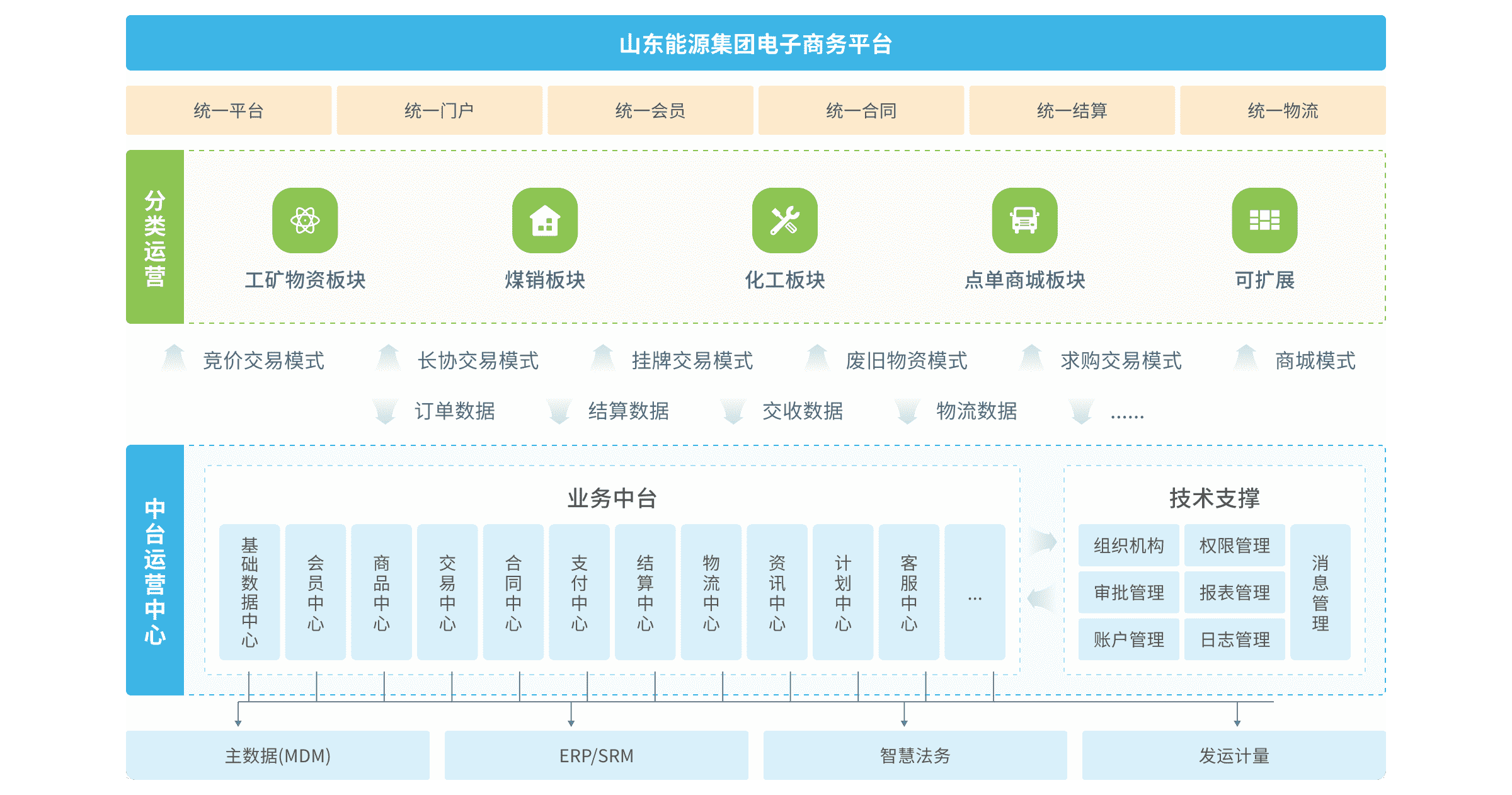The image size is (1512, 795).
Task: Click the down arrow beside 物流数据
Action: (x=907, y=411)
